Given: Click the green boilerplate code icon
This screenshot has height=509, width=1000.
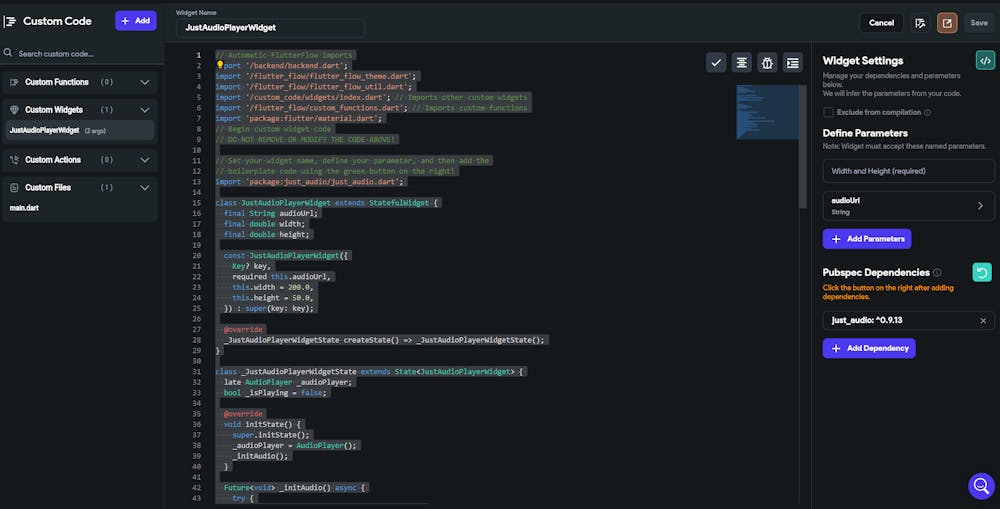Looking at the screenshot, I should pyautogui.click(x=984, y=60).
